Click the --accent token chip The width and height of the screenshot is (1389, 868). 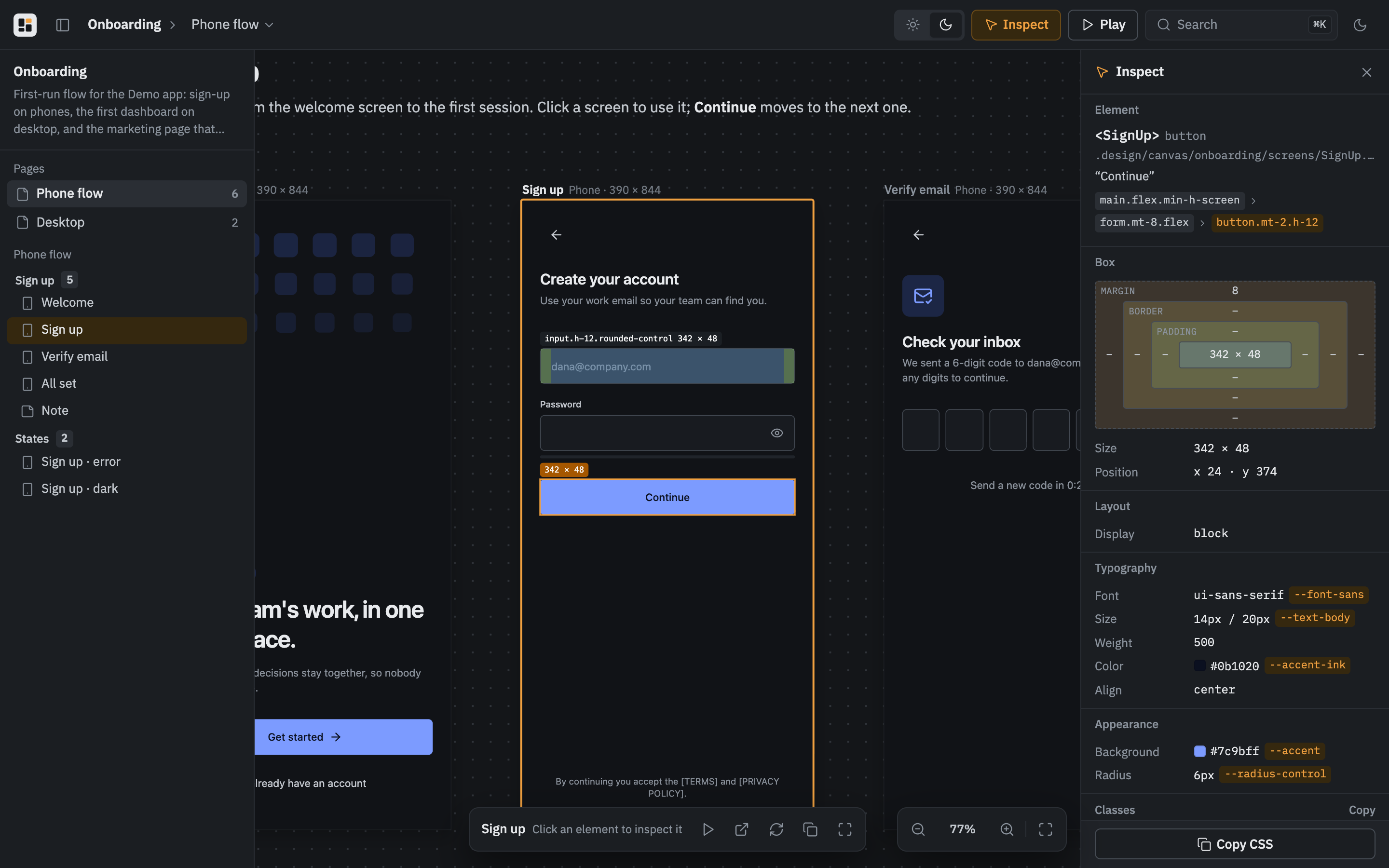pos(1294,751)
